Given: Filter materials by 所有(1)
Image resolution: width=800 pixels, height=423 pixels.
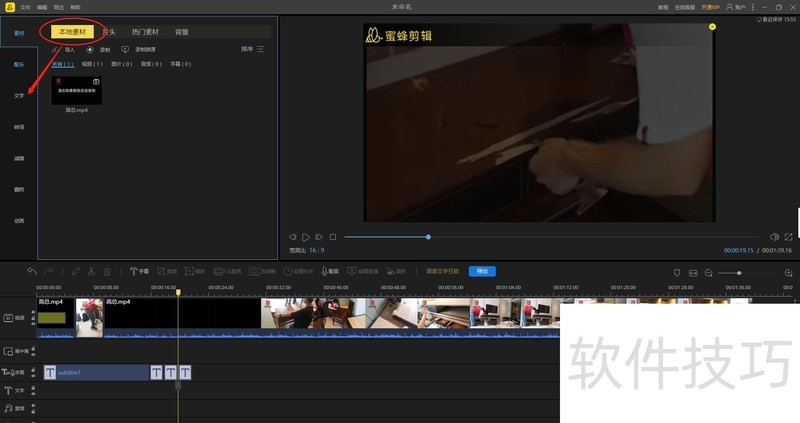Looking at the screenshot, I should (63, 64).
